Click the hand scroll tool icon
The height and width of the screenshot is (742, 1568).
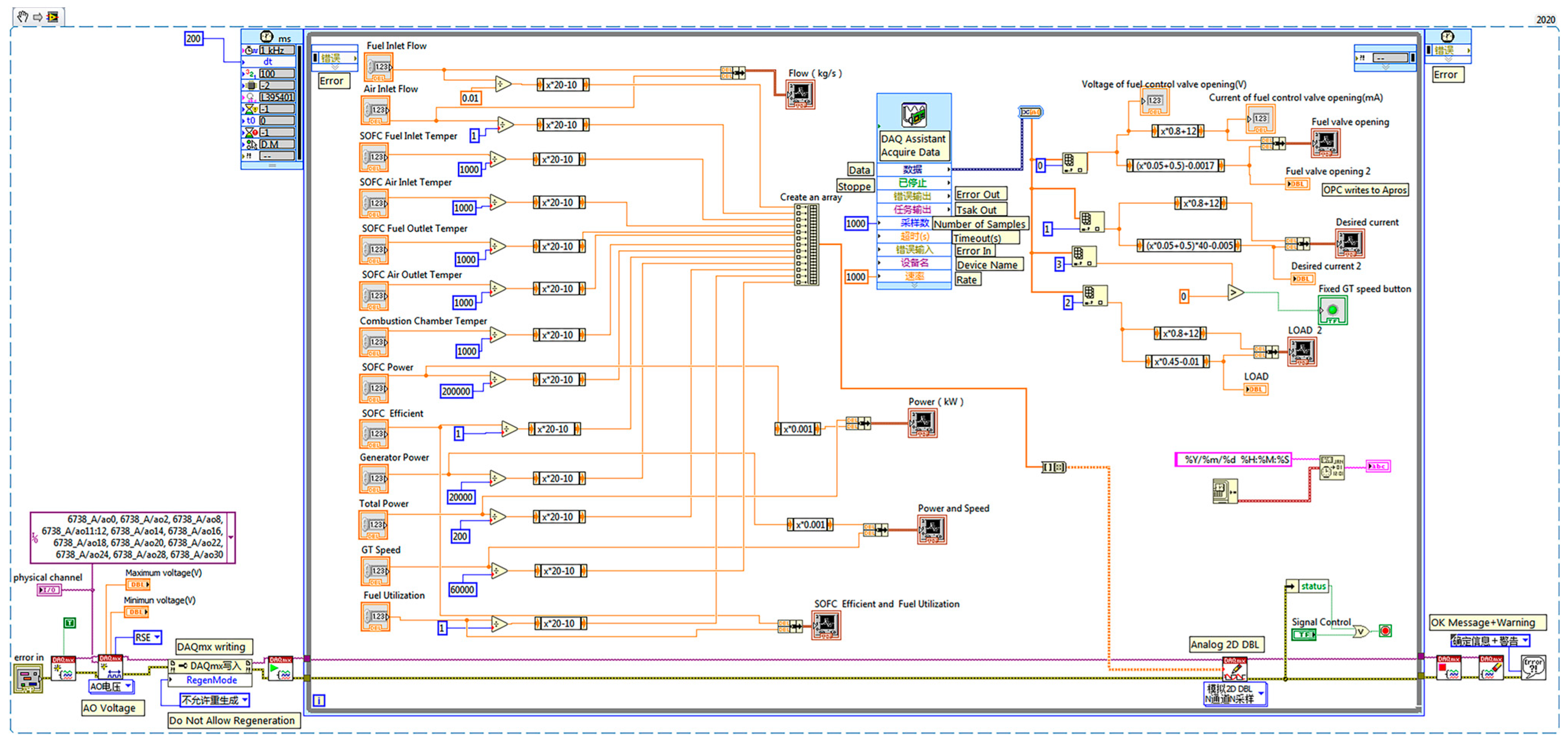23,16
